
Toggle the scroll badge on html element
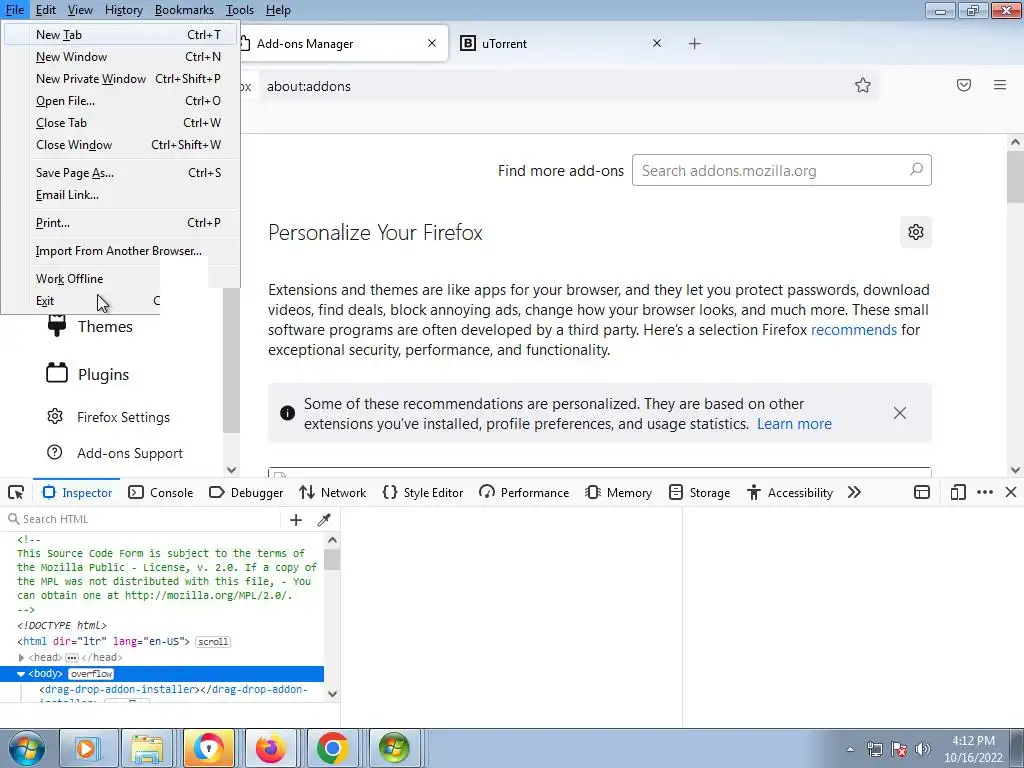213,642
